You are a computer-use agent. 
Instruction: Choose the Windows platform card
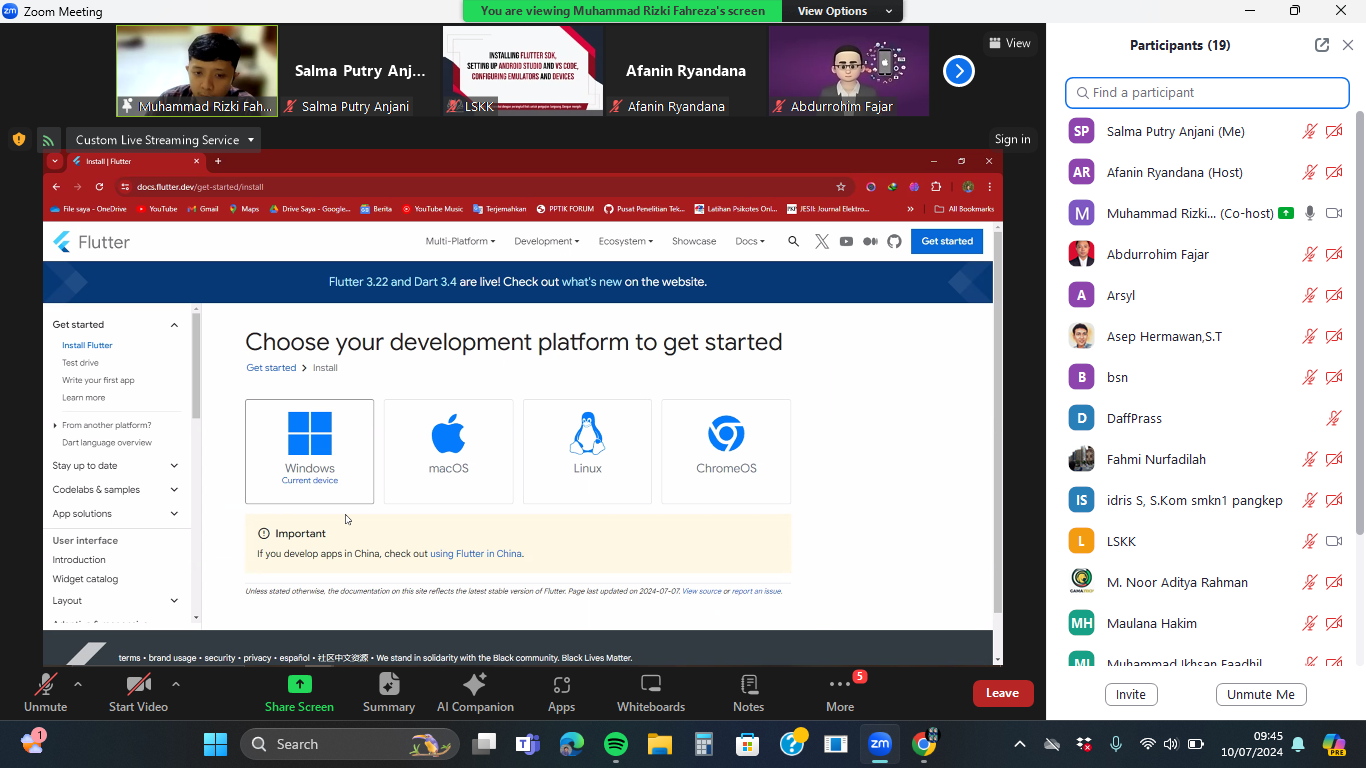pyautogui.click(x=310, y=451)
